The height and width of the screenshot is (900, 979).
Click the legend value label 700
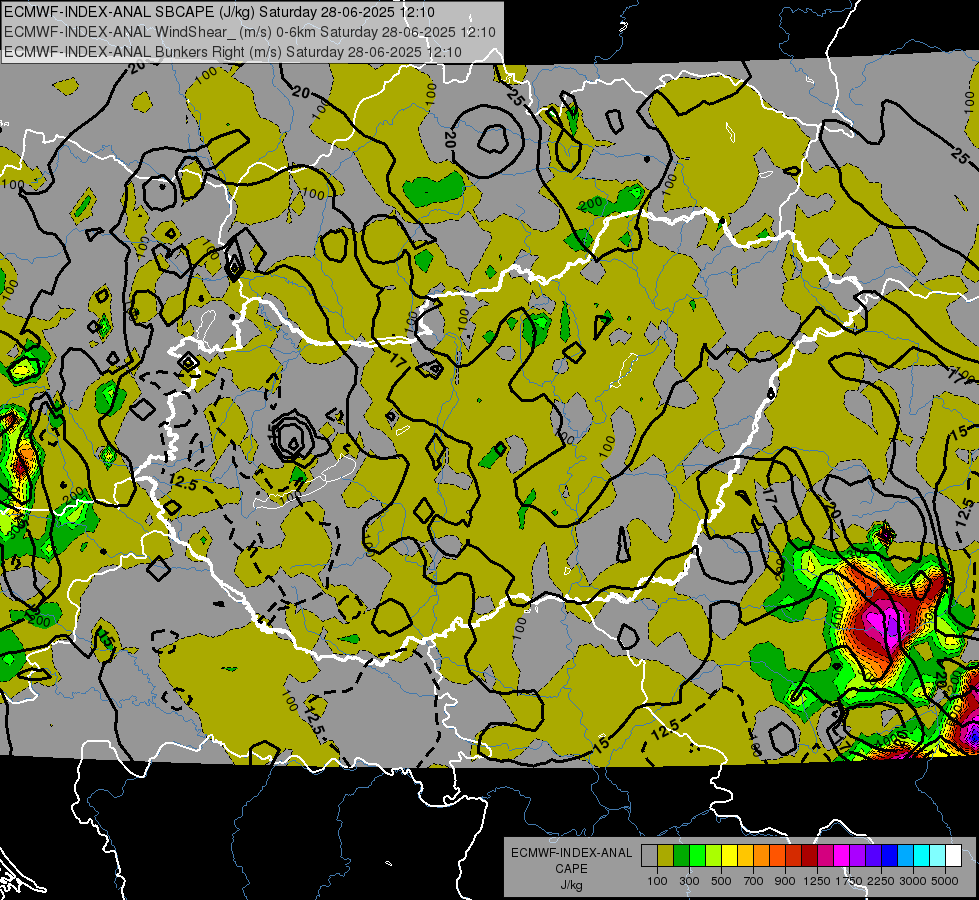point(753,881)
